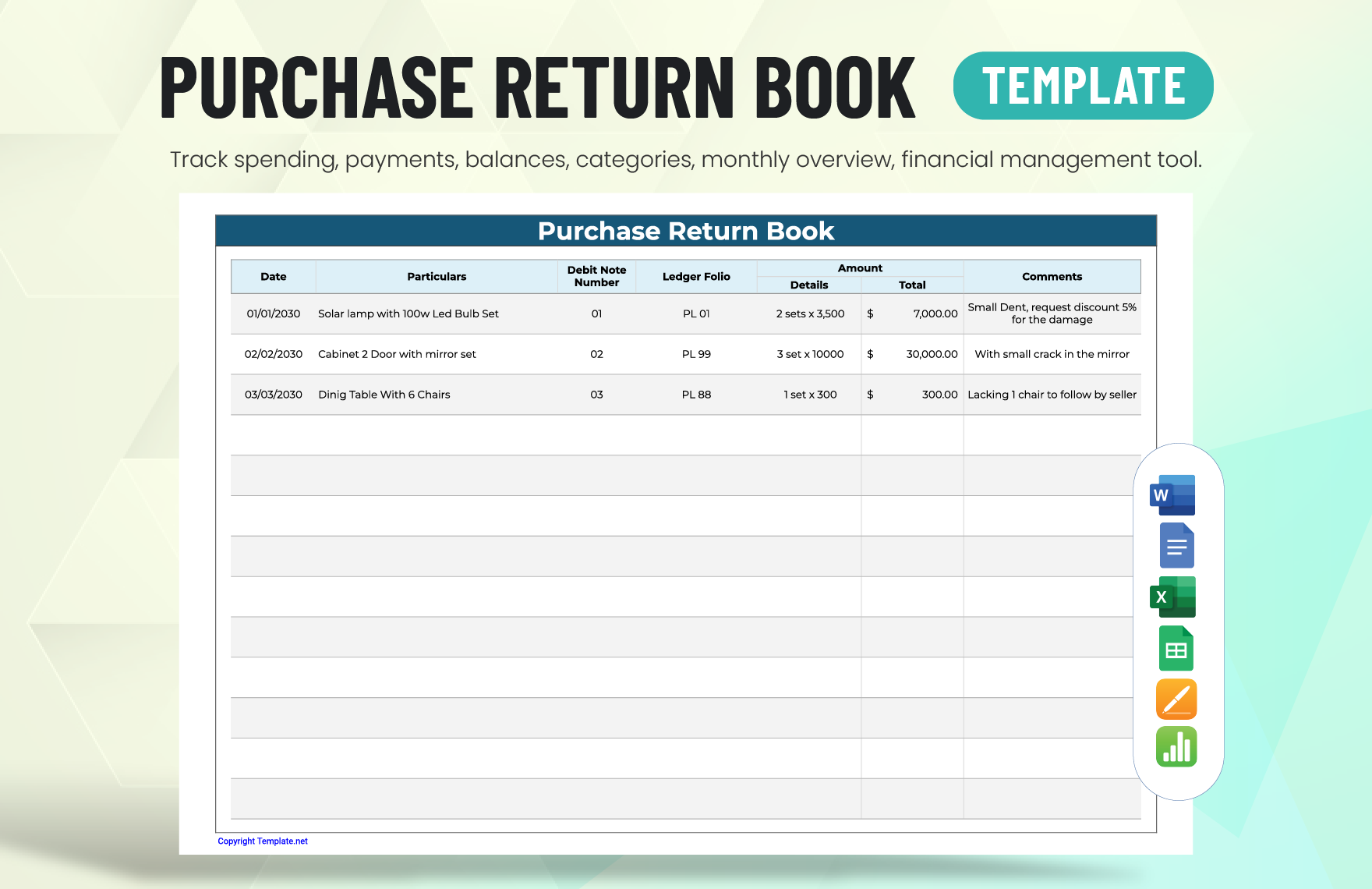Select the Amount header cell
This screenshot has width=1372, height=889.
(x=860, y=268)
